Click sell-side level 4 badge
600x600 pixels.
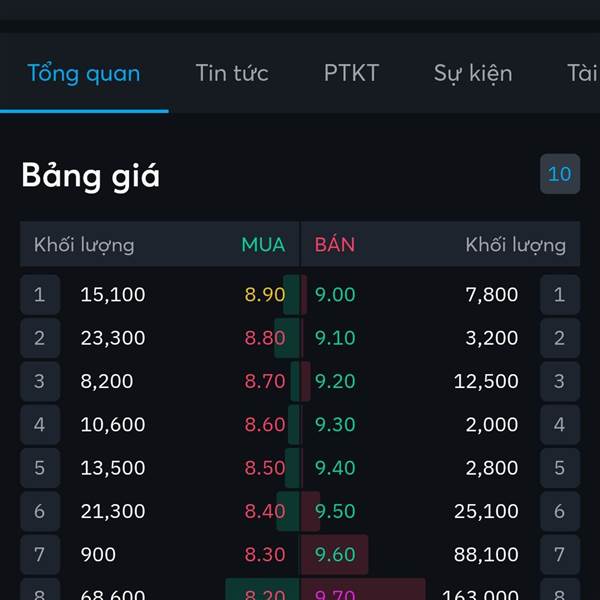[560, 424]
